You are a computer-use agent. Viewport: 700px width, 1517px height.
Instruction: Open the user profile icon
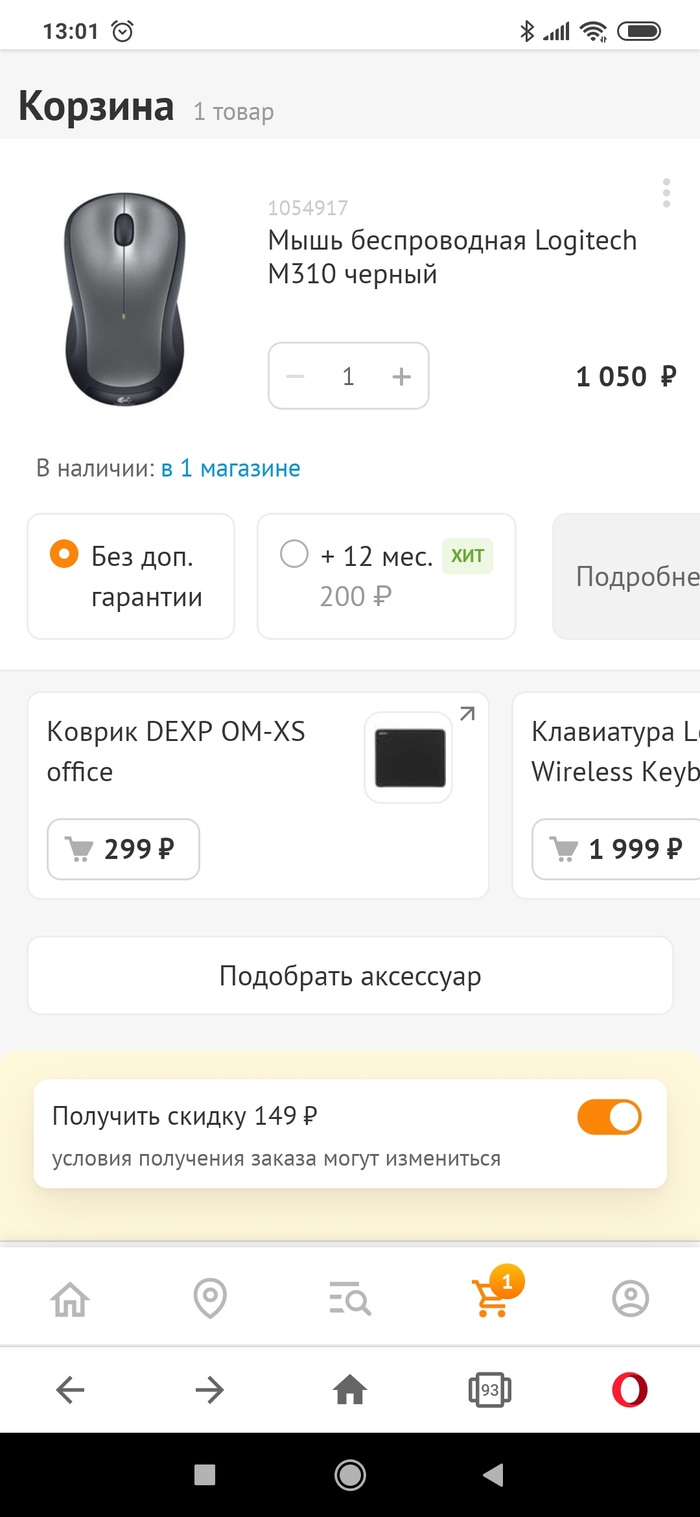(630, 1299)
